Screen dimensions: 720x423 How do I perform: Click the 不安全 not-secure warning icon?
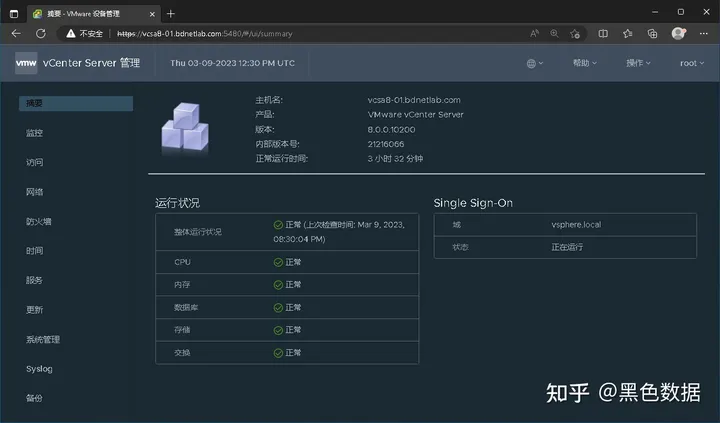pyautogui.click(x=71, y=34)
